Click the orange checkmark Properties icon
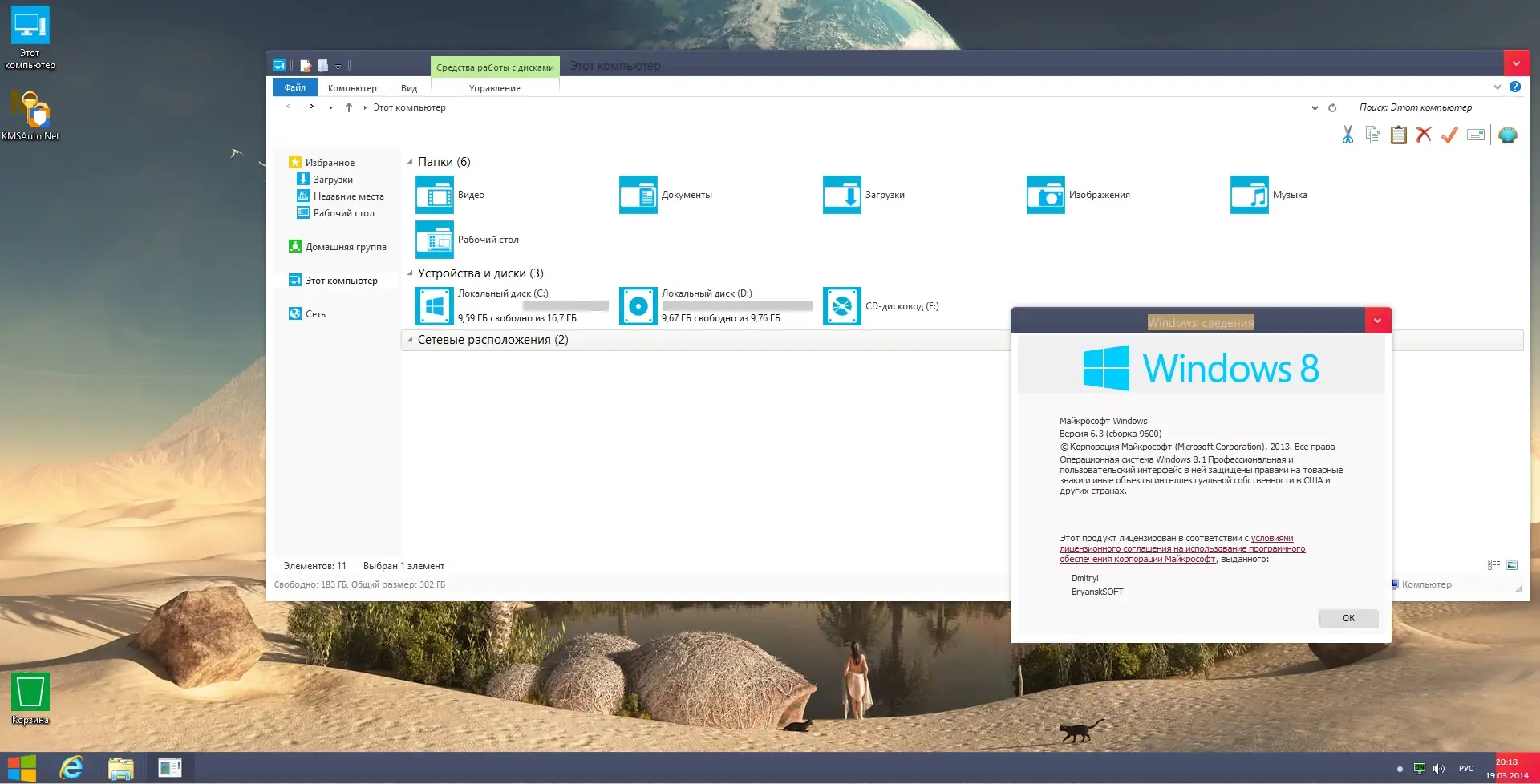1540x784 pixels. pos(1449,135)
